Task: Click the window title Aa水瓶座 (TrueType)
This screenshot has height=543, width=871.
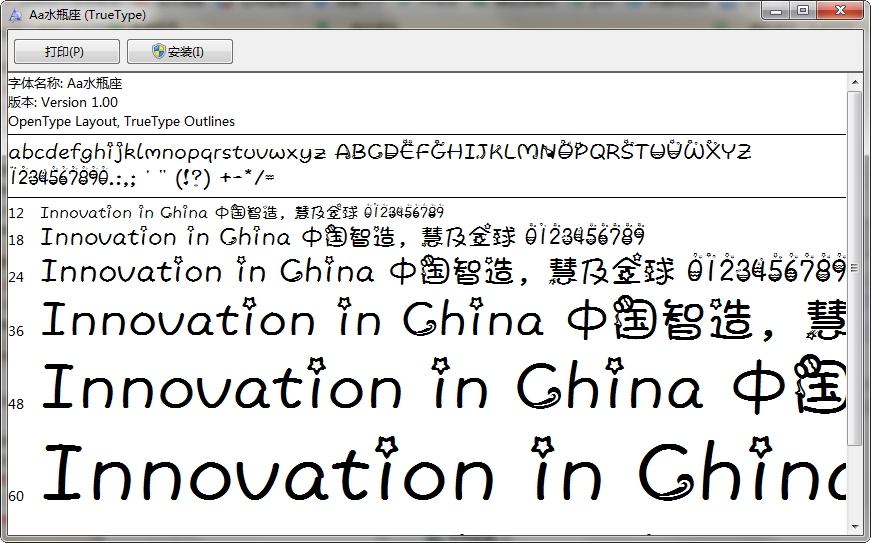Action: [88, 15]
